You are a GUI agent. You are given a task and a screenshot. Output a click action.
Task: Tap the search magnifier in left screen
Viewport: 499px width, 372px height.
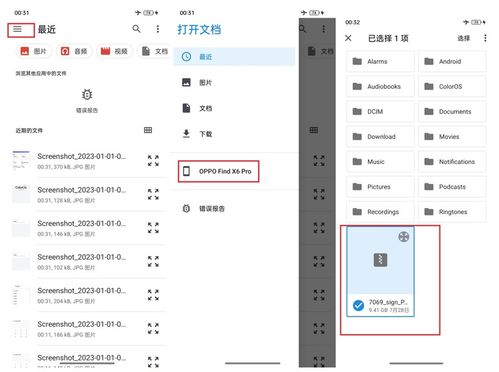(x=136, y=29)
